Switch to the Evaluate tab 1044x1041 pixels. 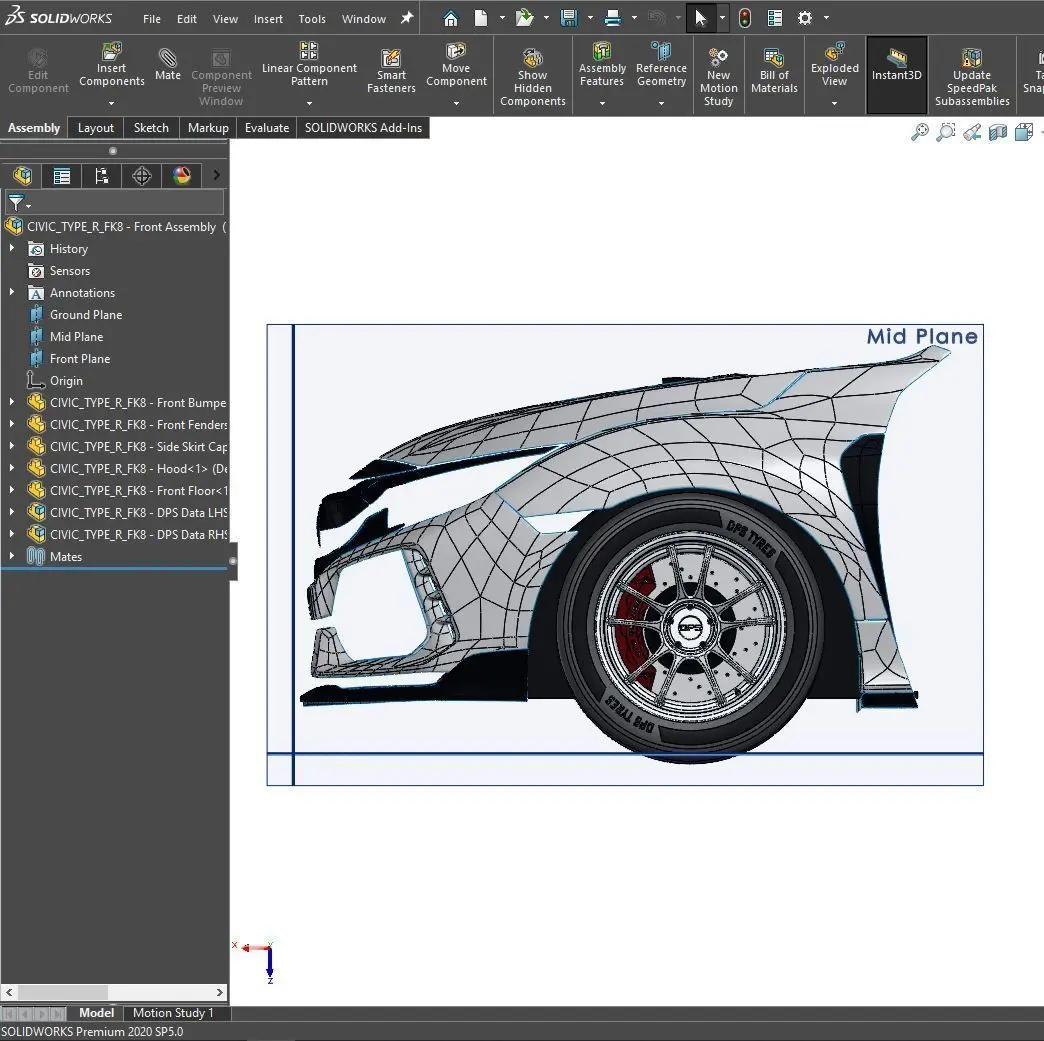coord(266,128)
